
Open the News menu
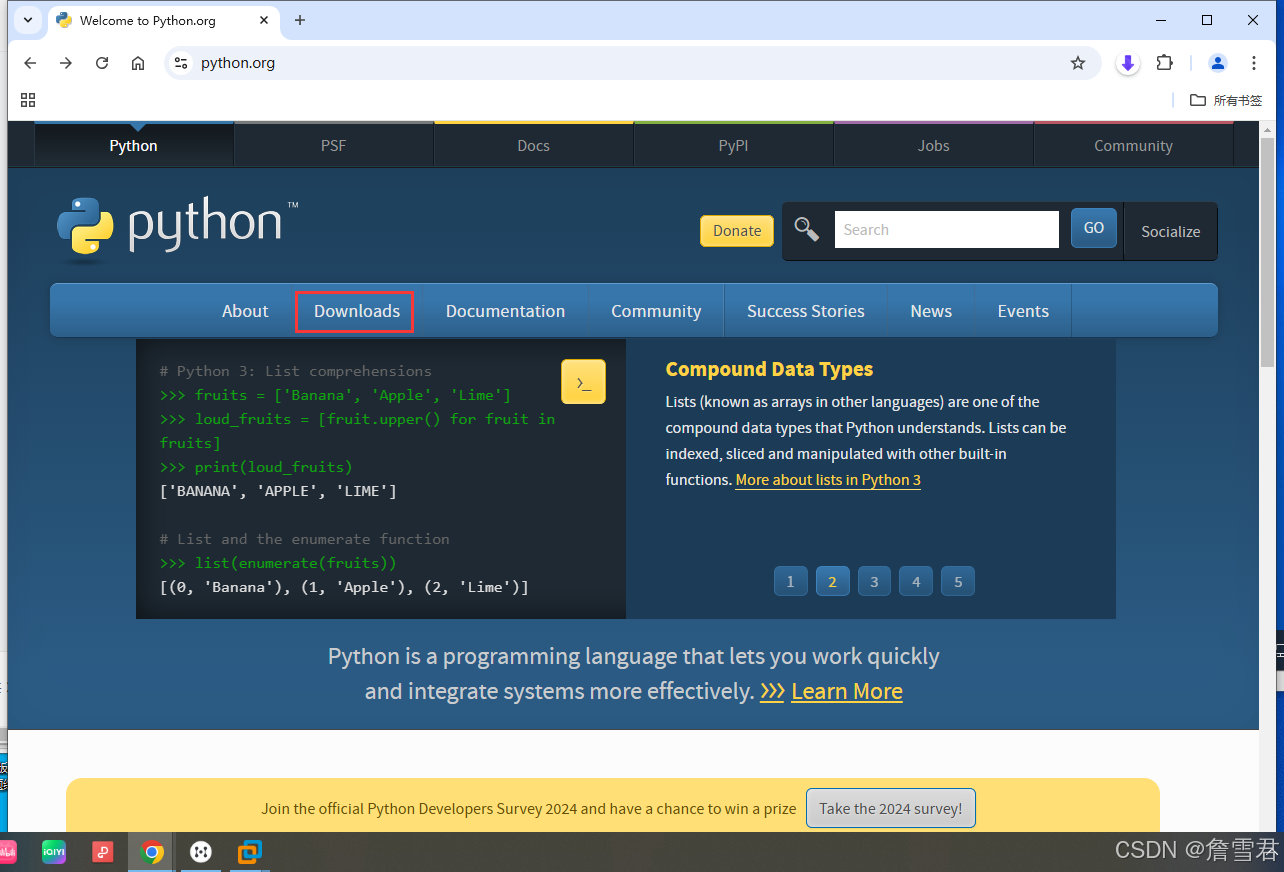click(x=931, y=311)
